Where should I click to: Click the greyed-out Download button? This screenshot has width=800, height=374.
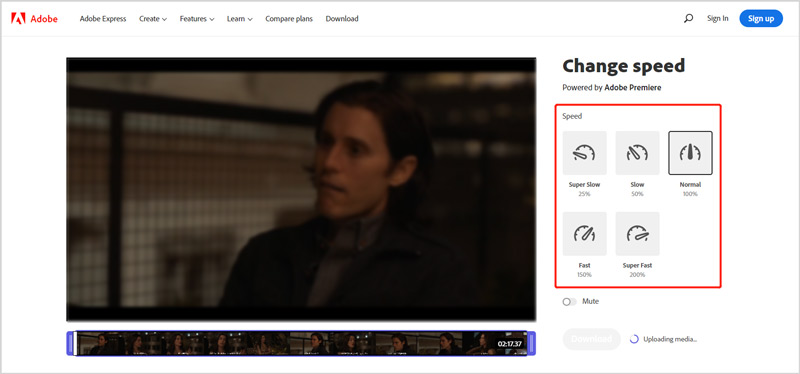pos(591,339)
